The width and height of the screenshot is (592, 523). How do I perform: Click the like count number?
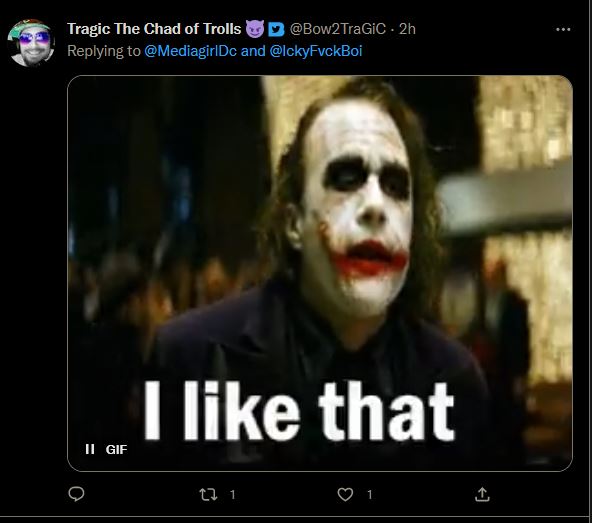coord(370,495)
